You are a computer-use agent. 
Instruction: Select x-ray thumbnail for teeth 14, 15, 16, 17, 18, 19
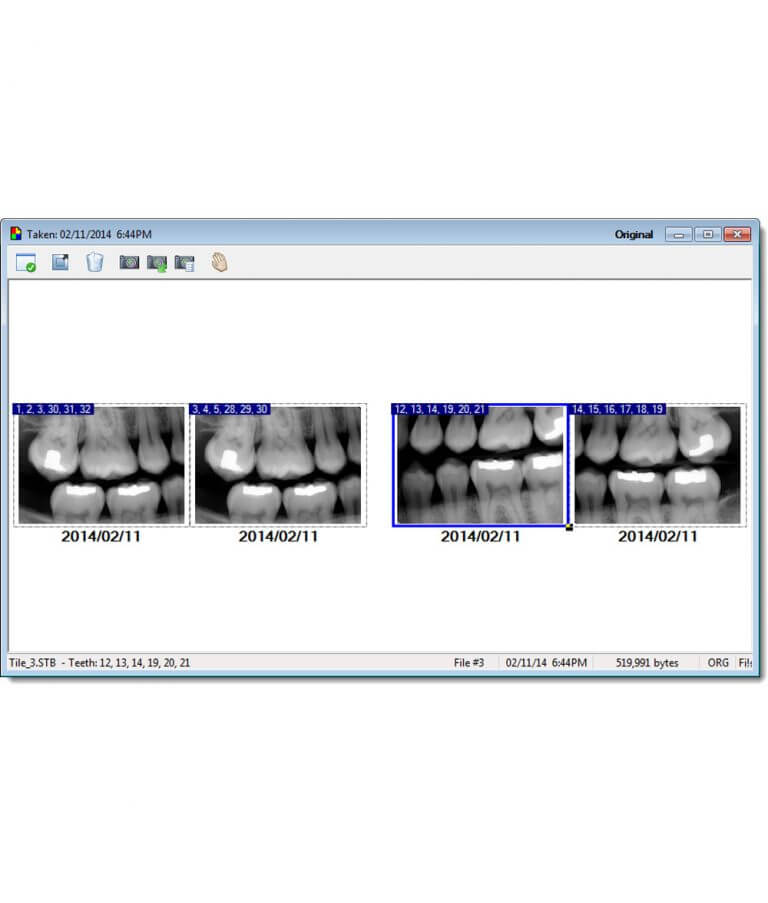point(657,465)
